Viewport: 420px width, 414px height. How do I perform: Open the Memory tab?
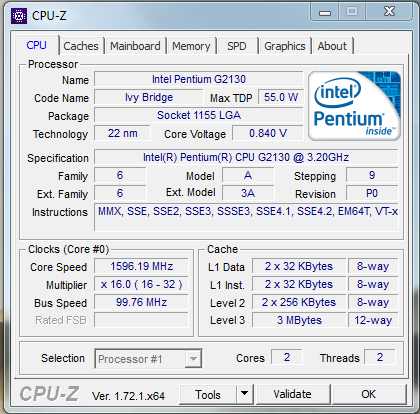coord(191,46)
